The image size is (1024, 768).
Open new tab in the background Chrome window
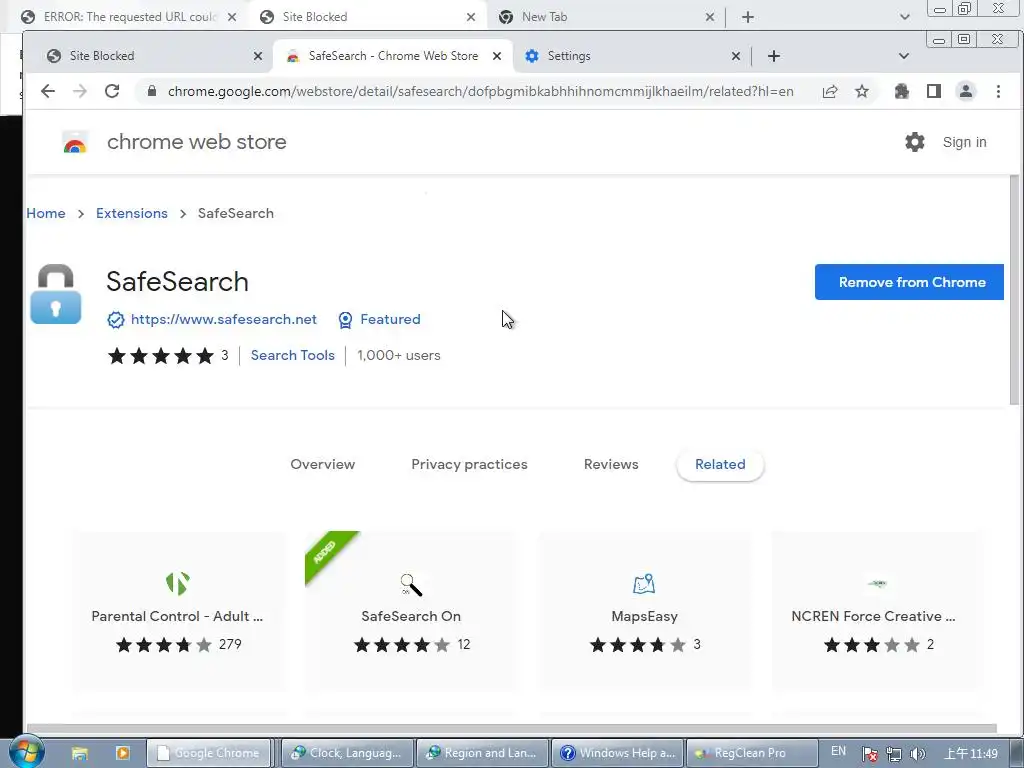click(748, 17)
